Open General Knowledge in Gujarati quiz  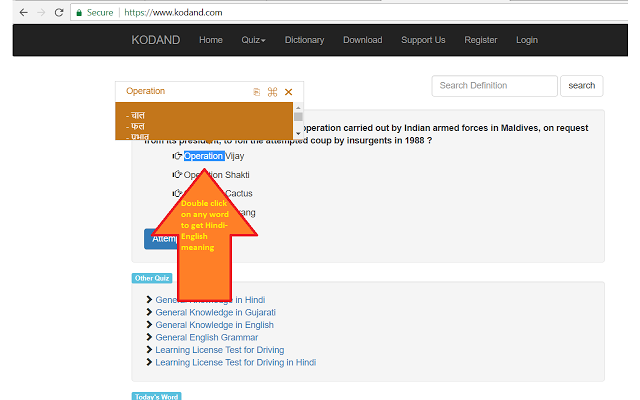216,313
